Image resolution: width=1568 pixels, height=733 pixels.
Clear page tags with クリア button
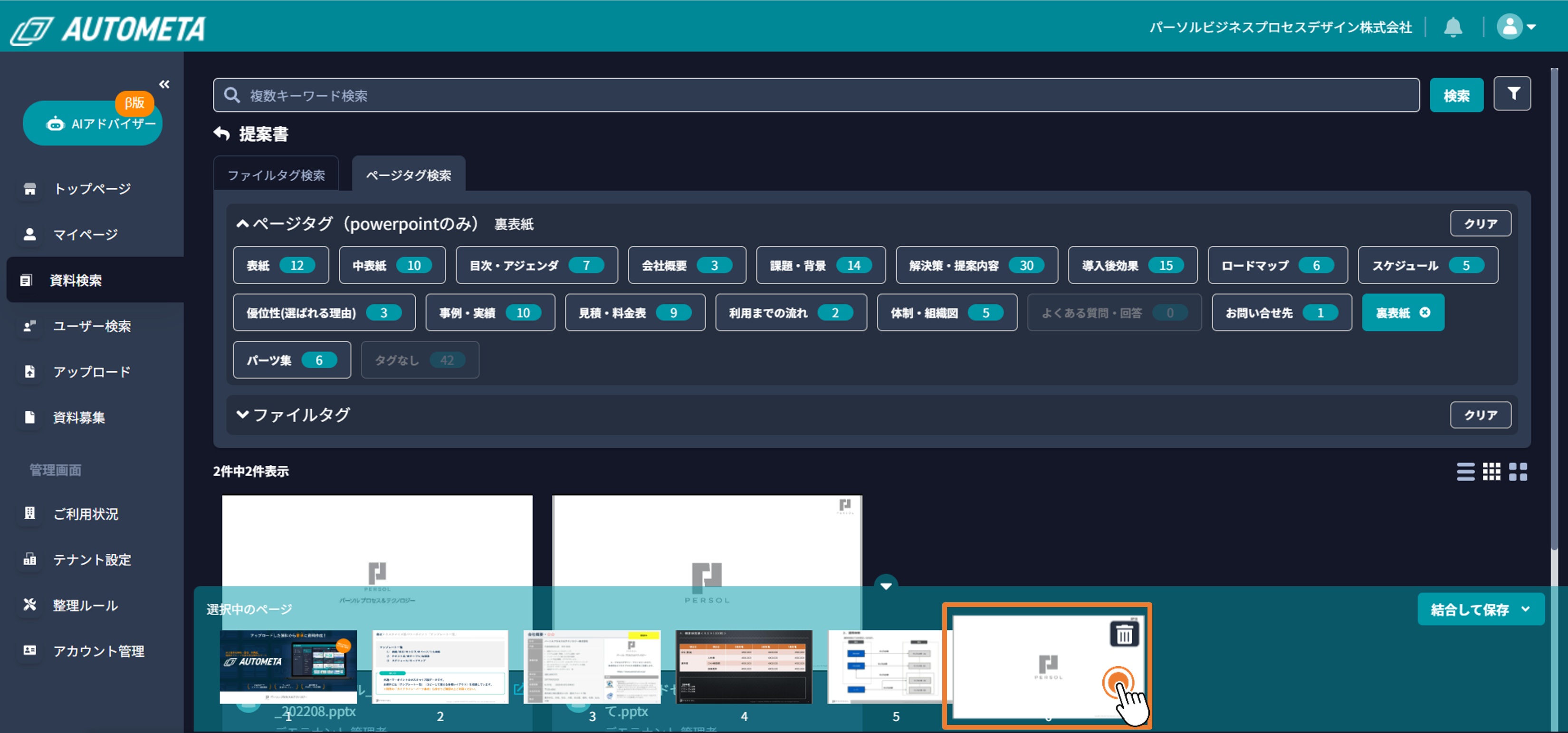(x=1481, y=223)
